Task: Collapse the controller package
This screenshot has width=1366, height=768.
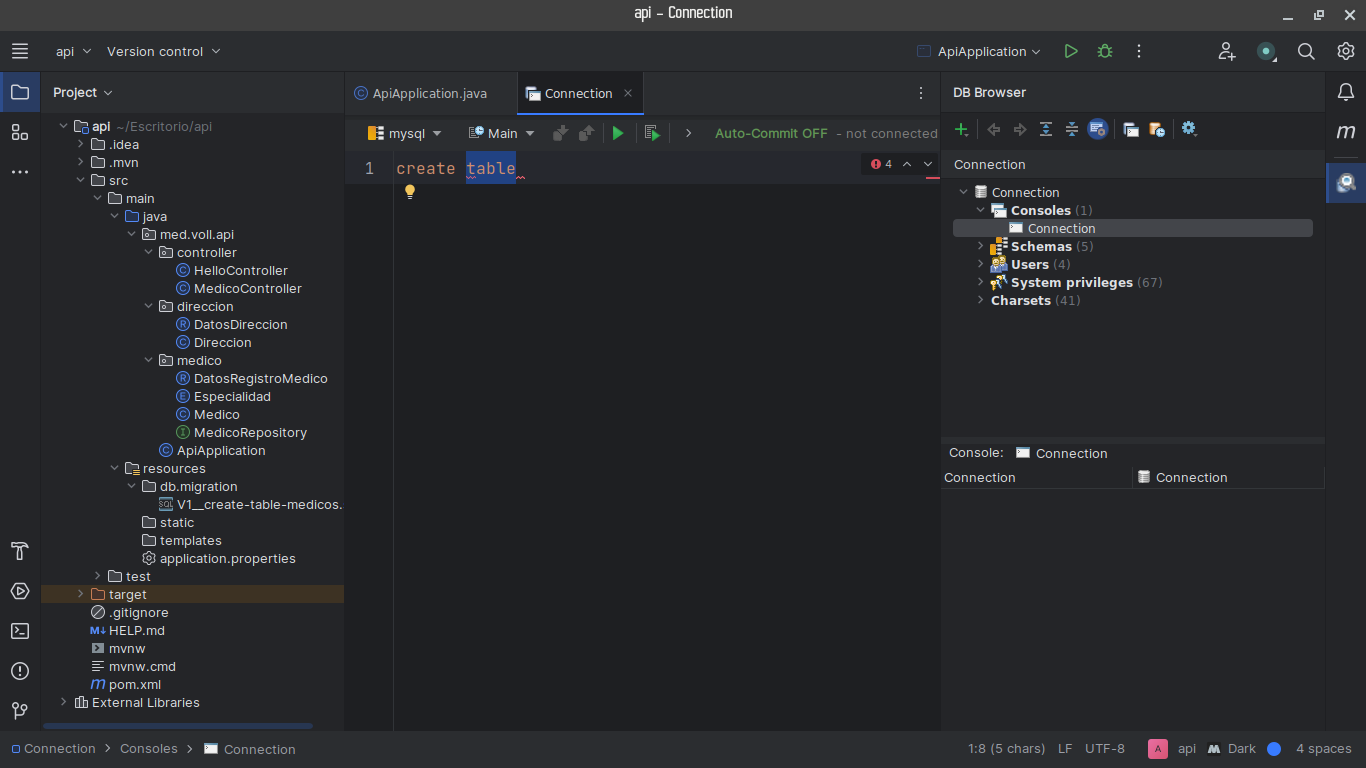Action: [149, 252]
